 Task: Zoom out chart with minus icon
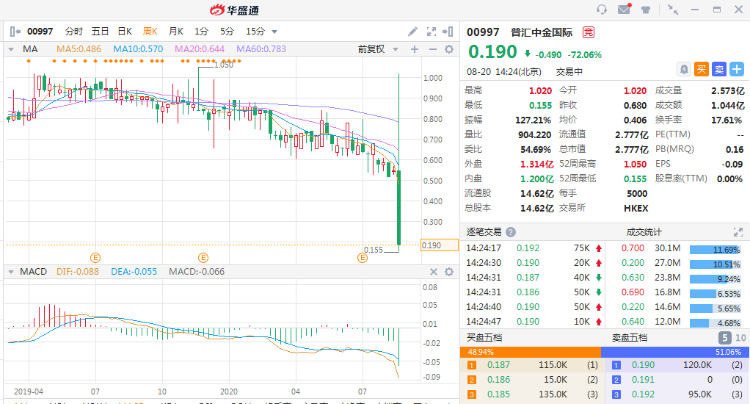[432, 49]
